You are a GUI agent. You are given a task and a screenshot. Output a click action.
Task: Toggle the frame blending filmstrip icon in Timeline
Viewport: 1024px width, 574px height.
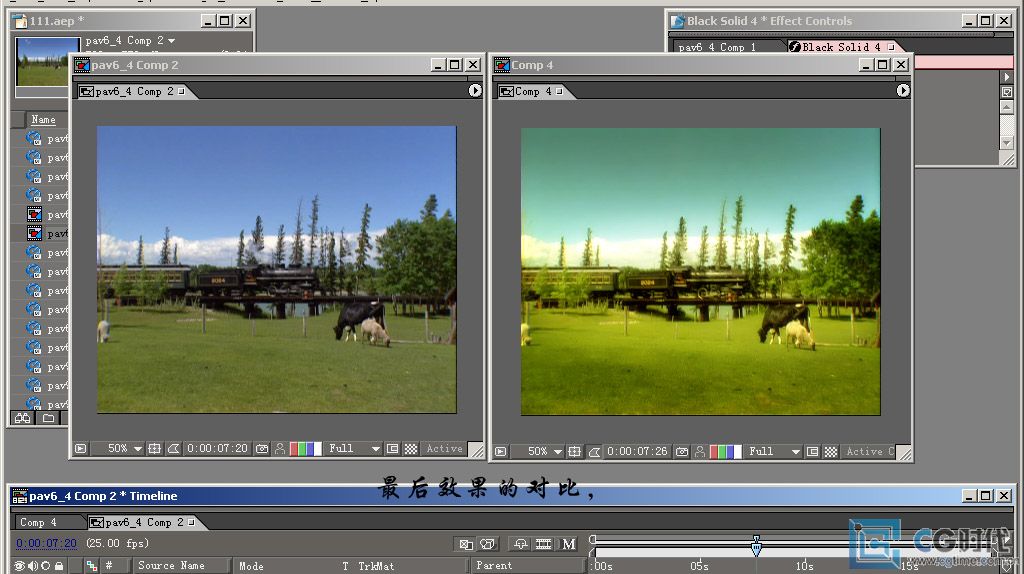pyautogui.click(x=543, y=544)
